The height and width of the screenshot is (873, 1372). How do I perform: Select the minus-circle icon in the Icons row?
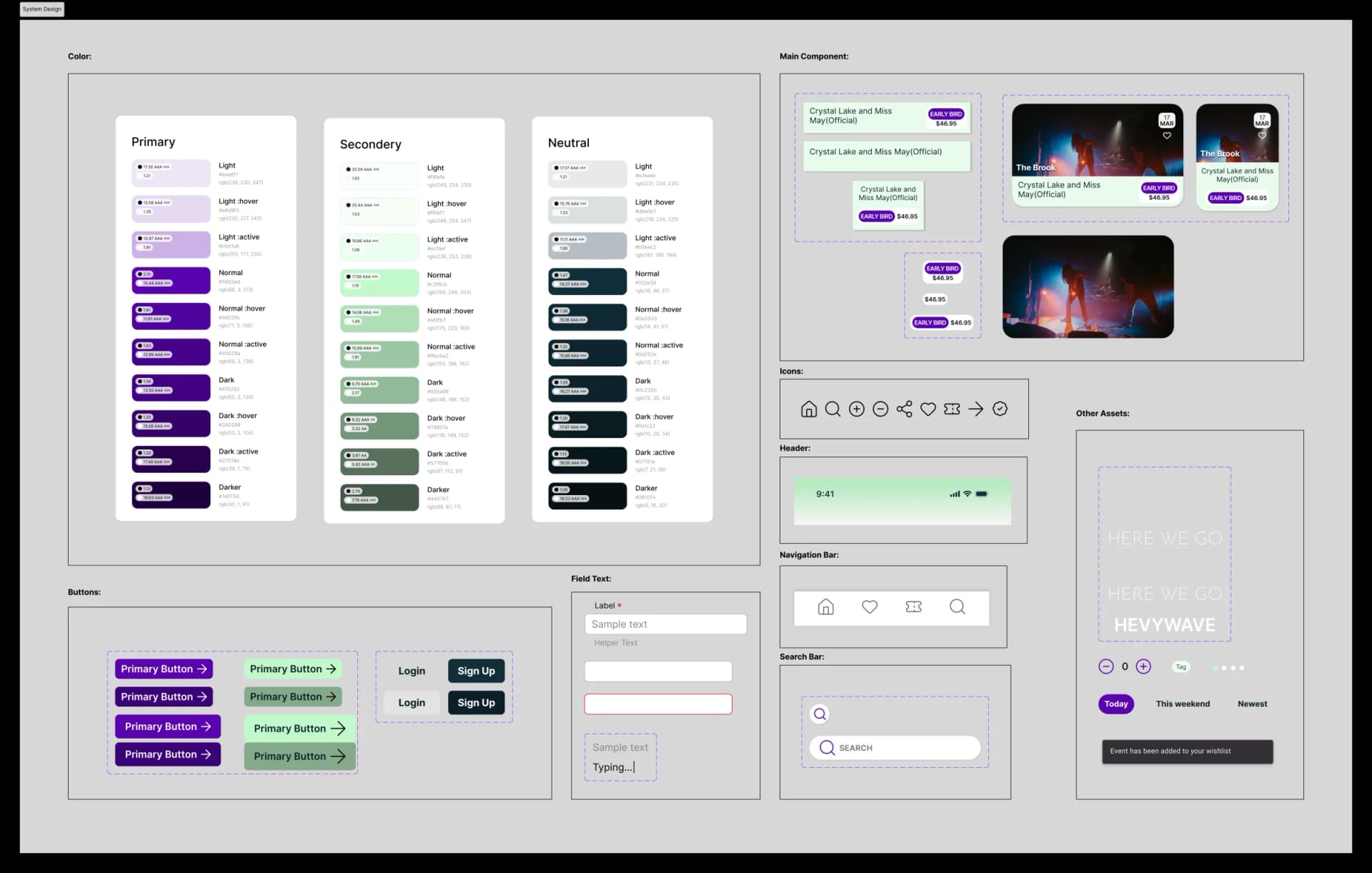(880, 409)
